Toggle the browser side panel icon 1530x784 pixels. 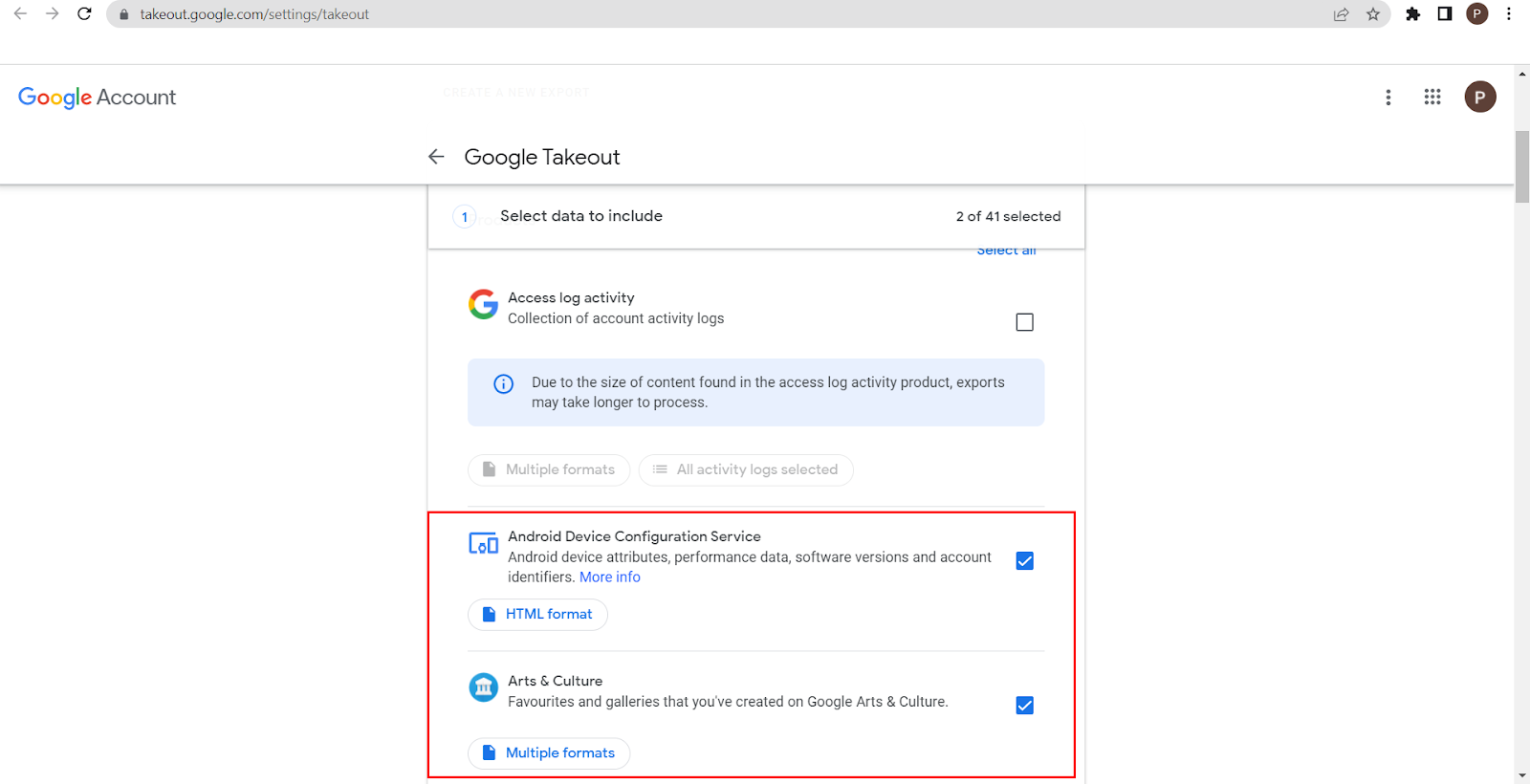click(x=1445, y=14)
